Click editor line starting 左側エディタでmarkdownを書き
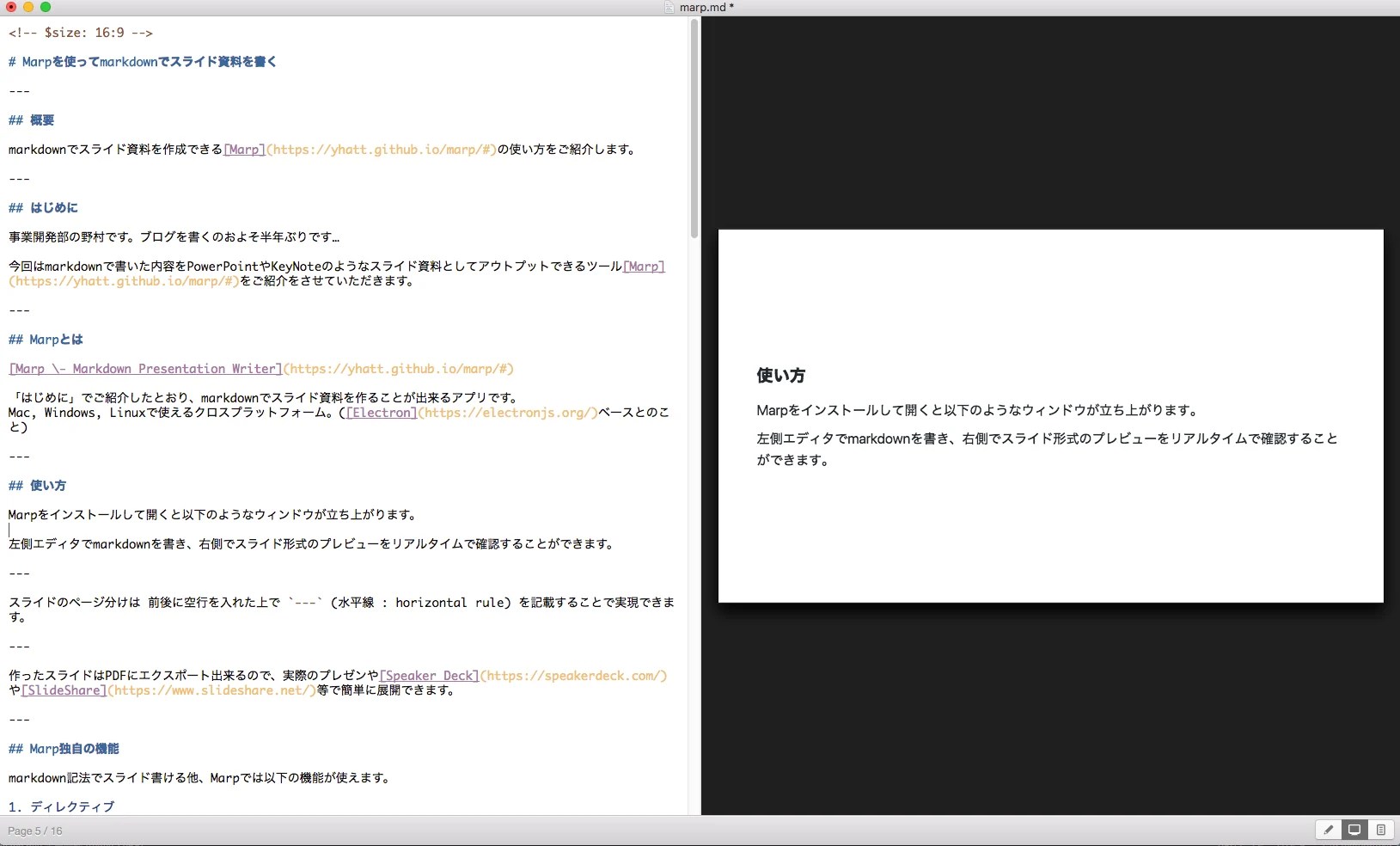This screenshot has width=1400, height=846. (x=311, y=544)
